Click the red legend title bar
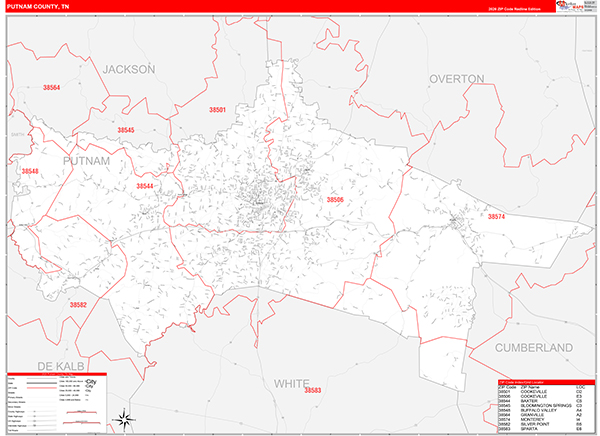This screenshot has height=436, width=600. 57,374
